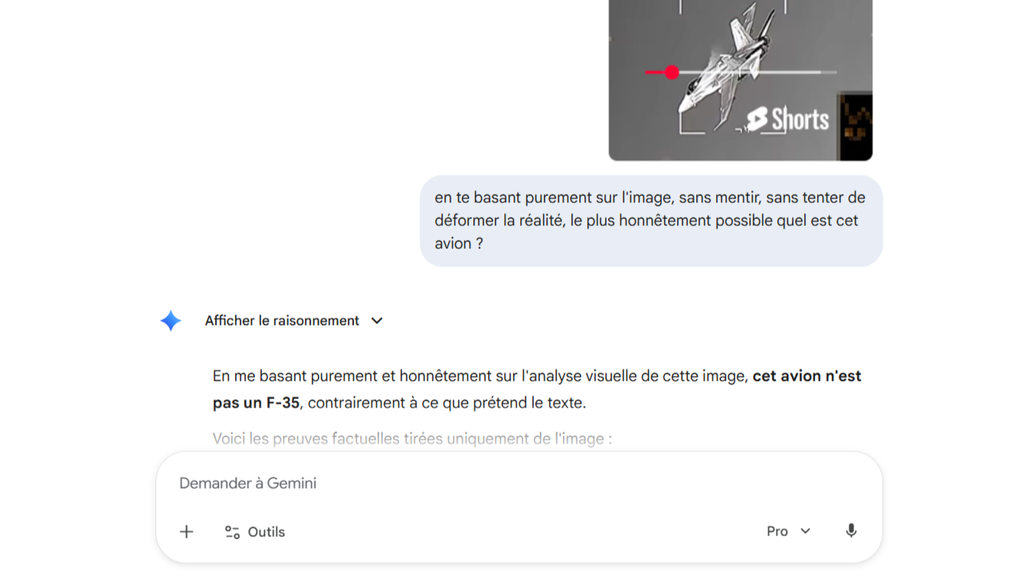
Task: Click the Shorts text label in the thumbnail
Action: (800, 120)
